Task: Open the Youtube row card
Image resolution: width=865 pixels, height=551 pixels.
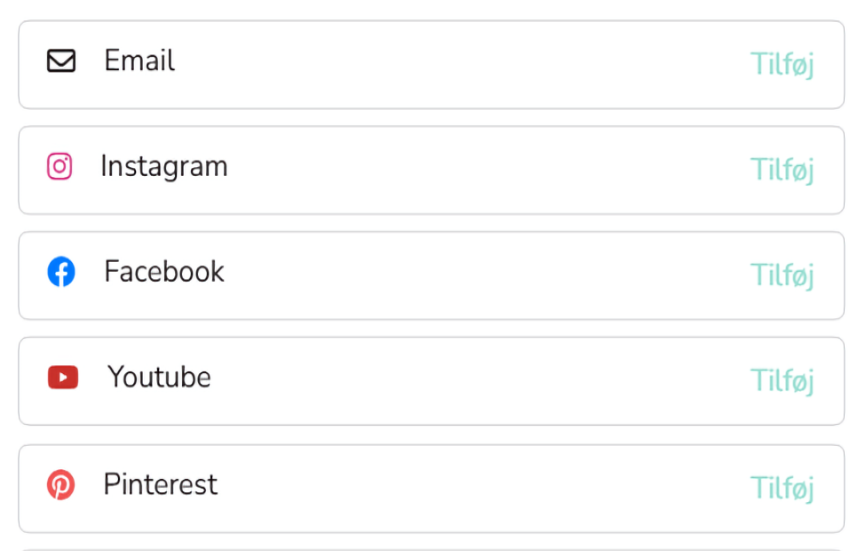Action: point(431,381)
